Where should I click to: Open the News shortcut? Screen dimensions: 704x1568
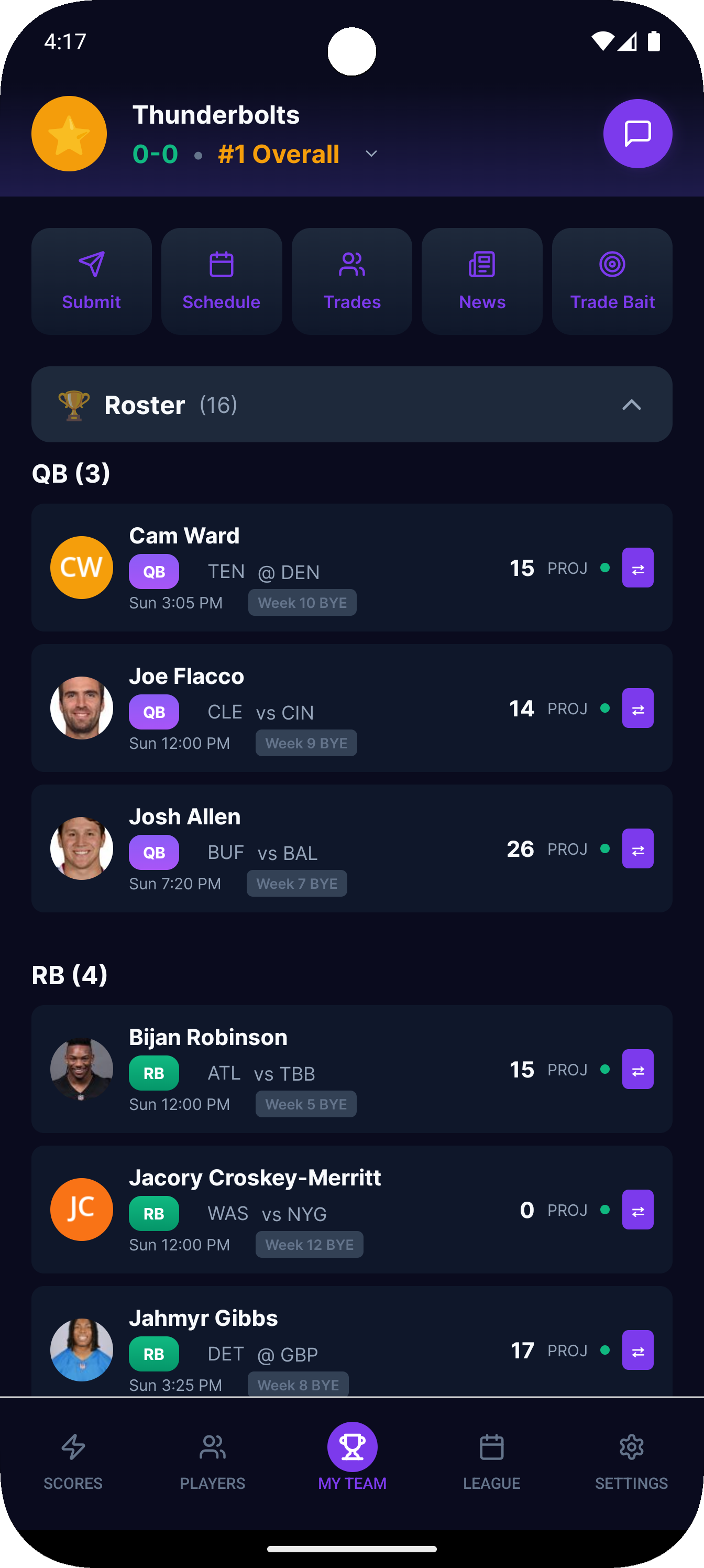[482, 281]
